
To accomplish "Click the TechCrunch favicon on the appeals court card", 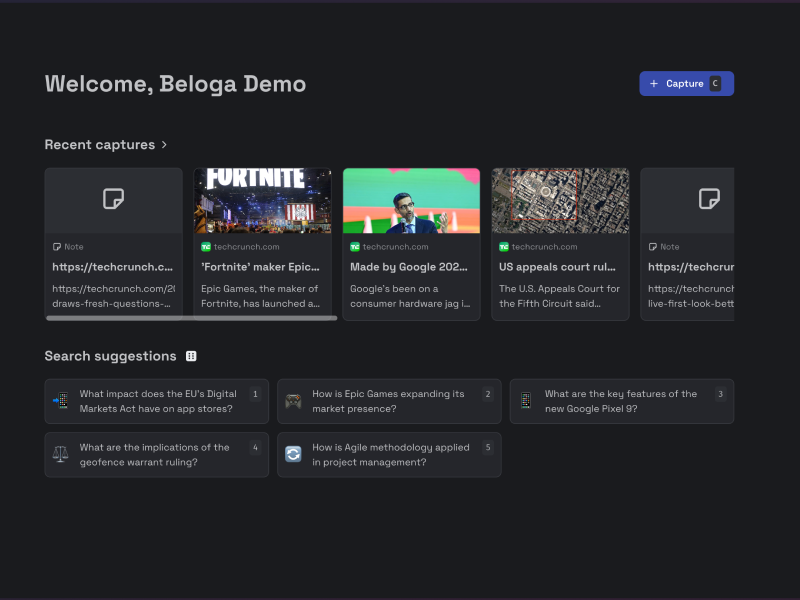I will pyautogui.click(x=504, y=247).
